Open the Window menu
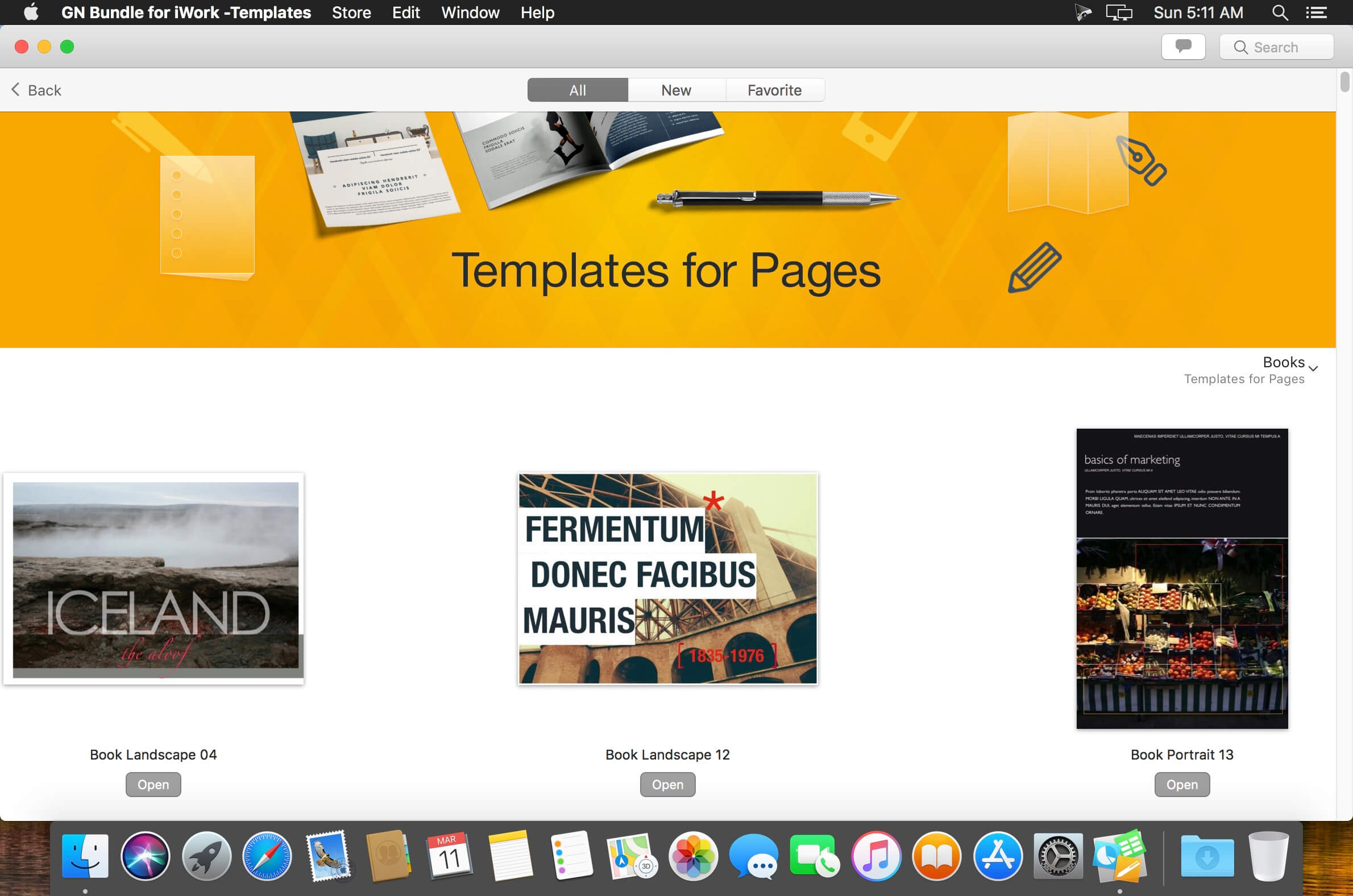Viewport: 1353px width, 896px height. 470,13
